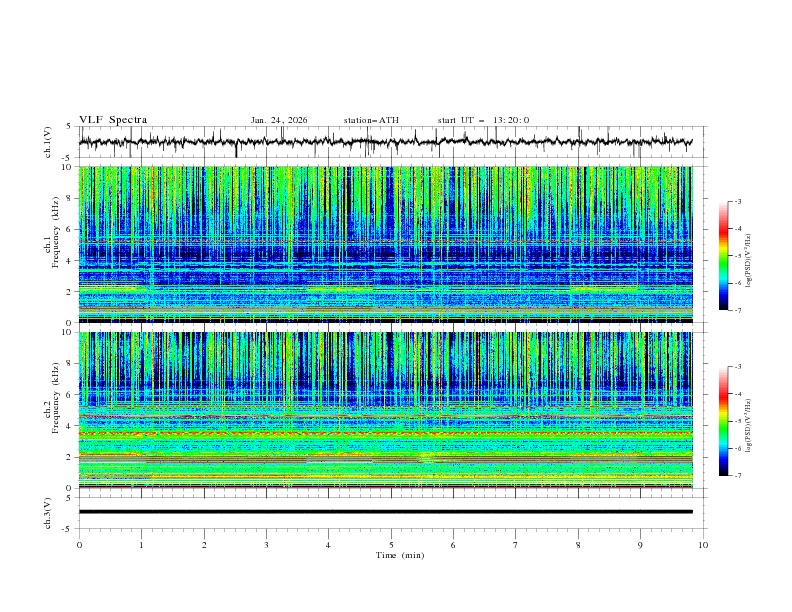Click the 0 minute tick label on time axis

pyautogui.click(x=79, y=545)
